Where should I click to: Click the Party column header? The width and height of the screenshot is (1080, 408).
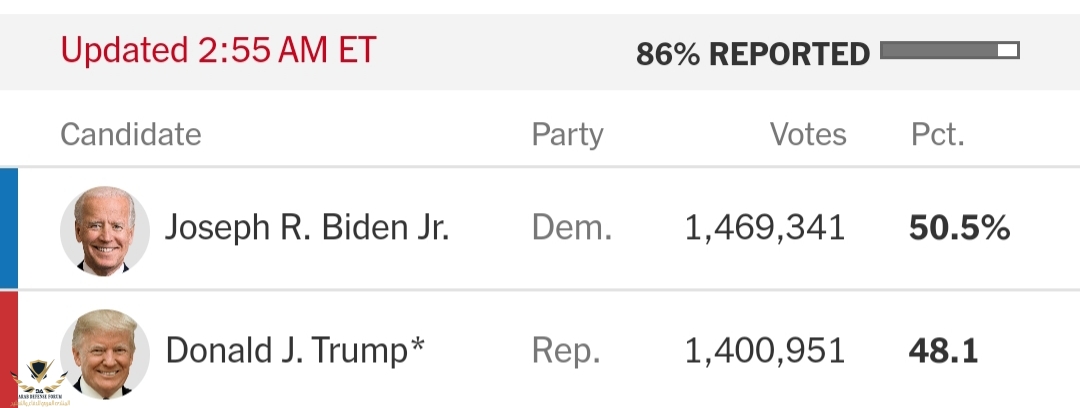[x=568, y=135]
